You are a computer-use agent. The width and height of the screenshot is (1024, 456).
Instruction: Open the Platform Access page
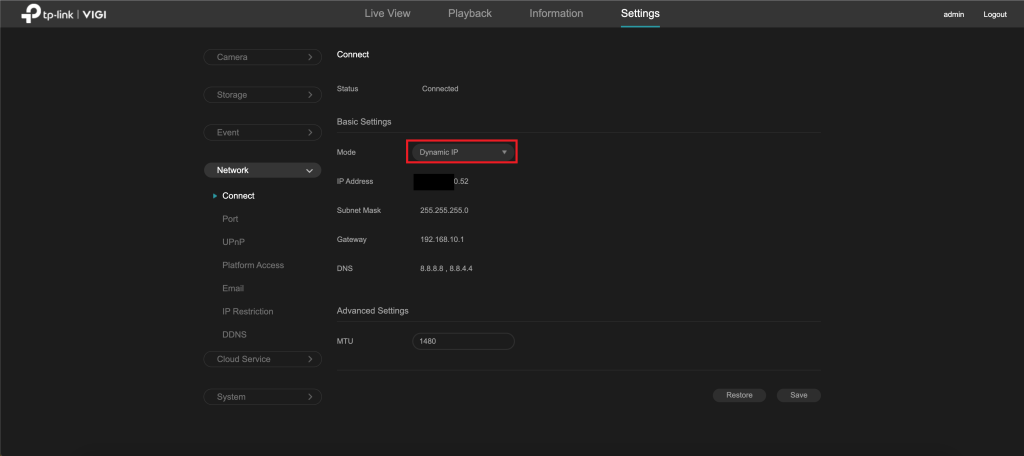(x=253, y=265)
